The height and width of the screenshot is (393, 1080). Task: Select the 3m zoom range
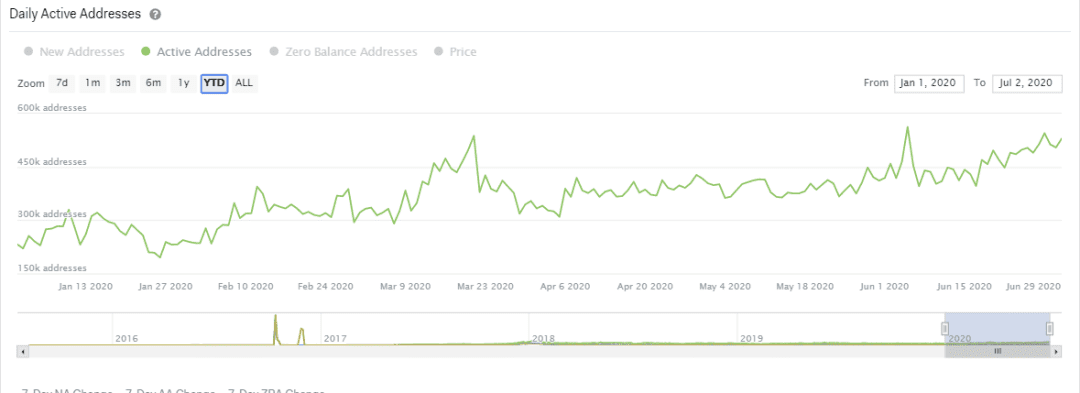123,83
